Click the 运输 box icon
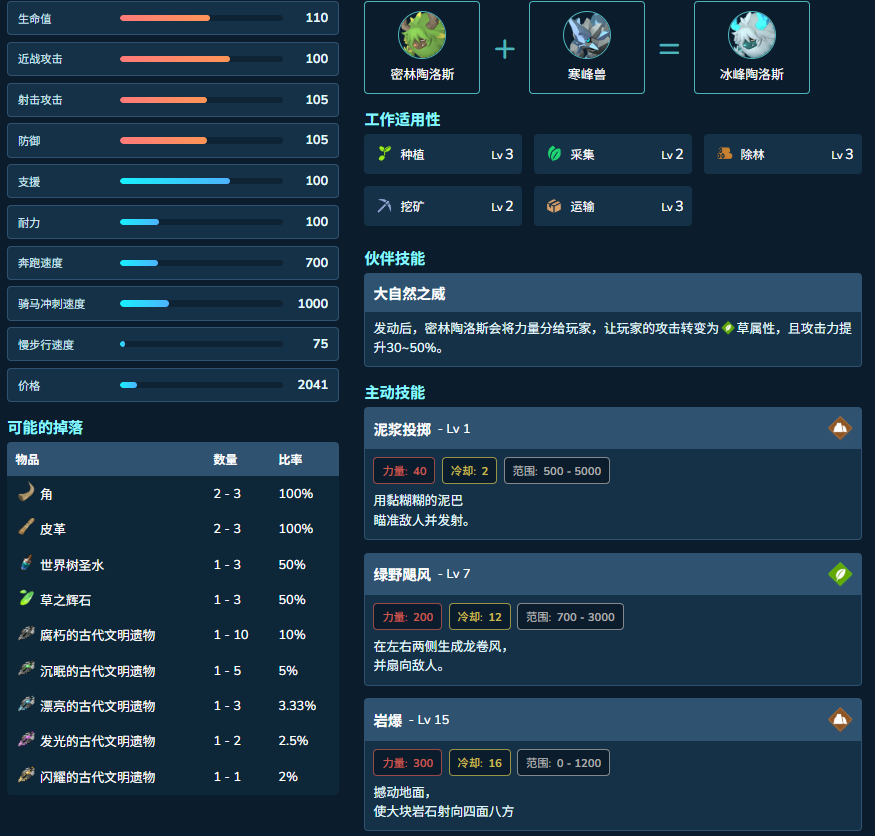875x836 pixels. click(x=554, y=206)
